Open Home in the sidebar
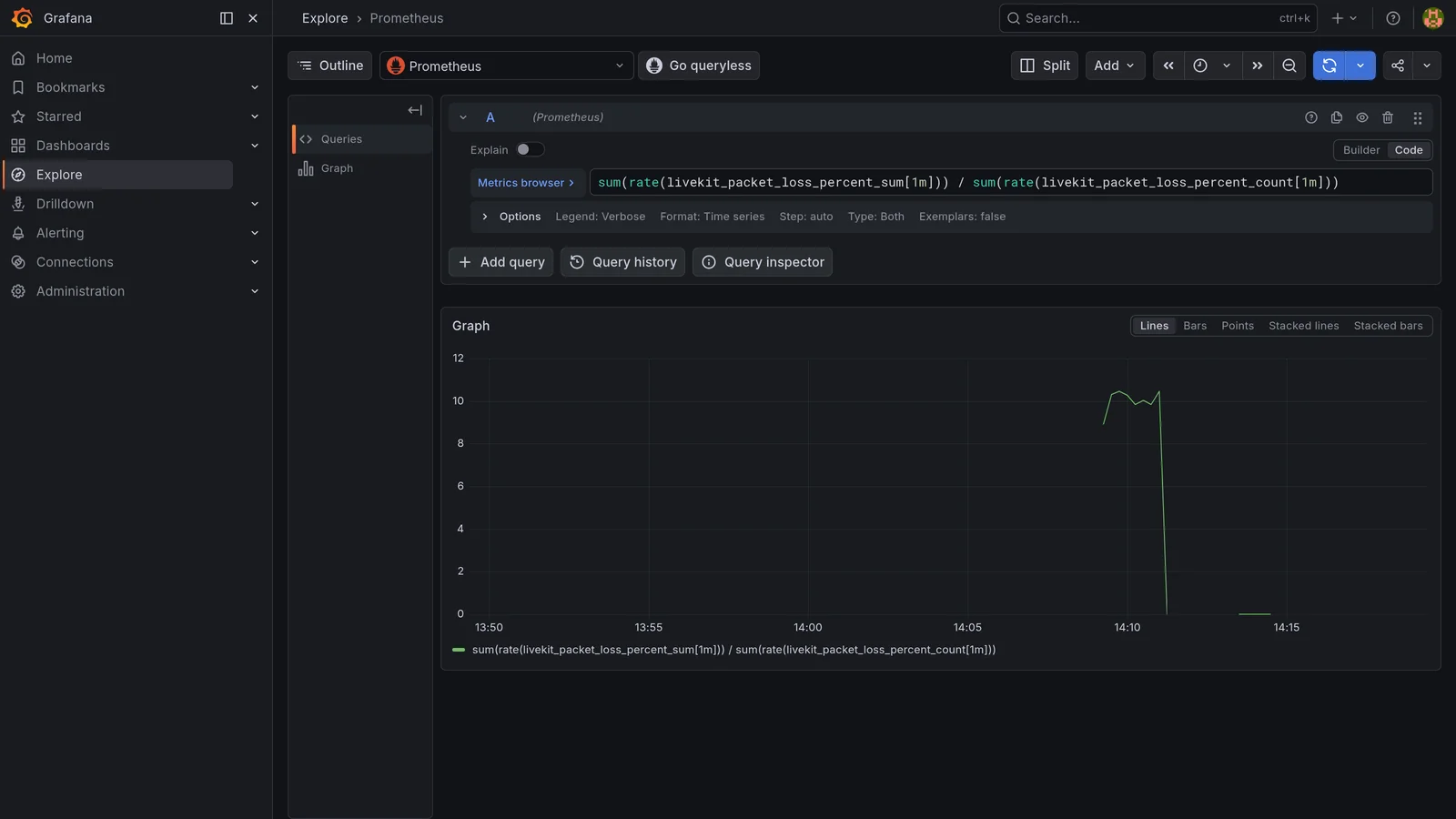The width and height of the screenshot is (1456, 819). click(54, 58)
